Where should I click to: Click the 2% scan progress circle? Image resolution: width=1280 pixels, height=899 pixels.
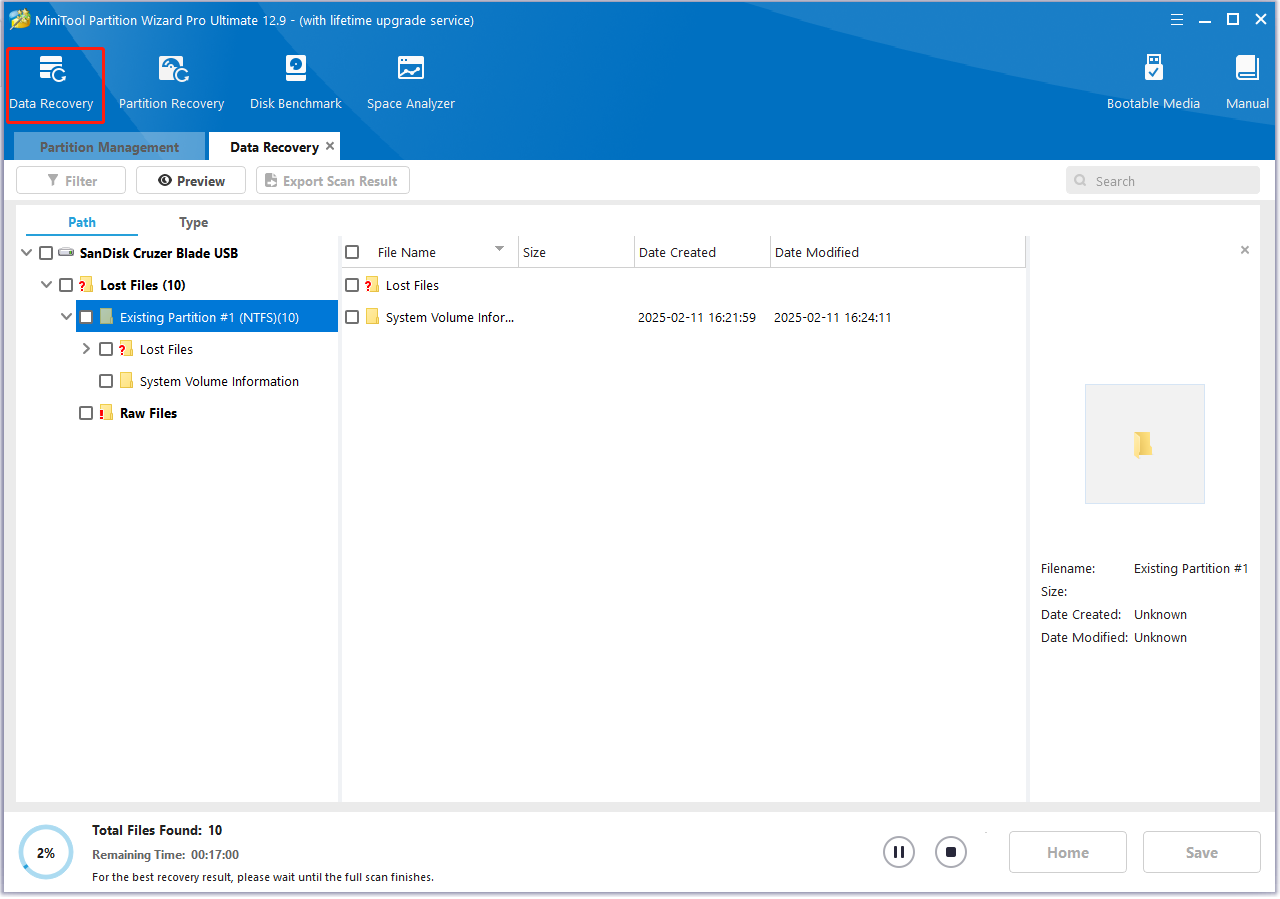(x=46, y=853)
